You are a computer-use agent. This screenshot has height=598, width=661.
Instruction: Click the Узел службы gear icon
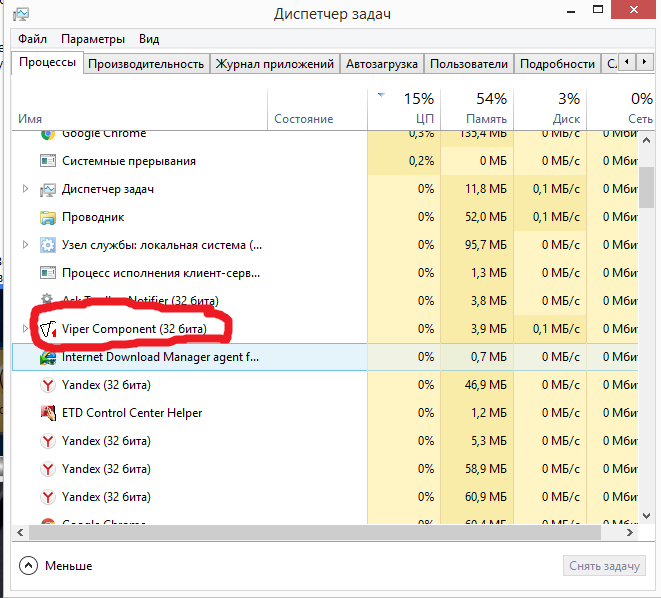coord(48,245)
